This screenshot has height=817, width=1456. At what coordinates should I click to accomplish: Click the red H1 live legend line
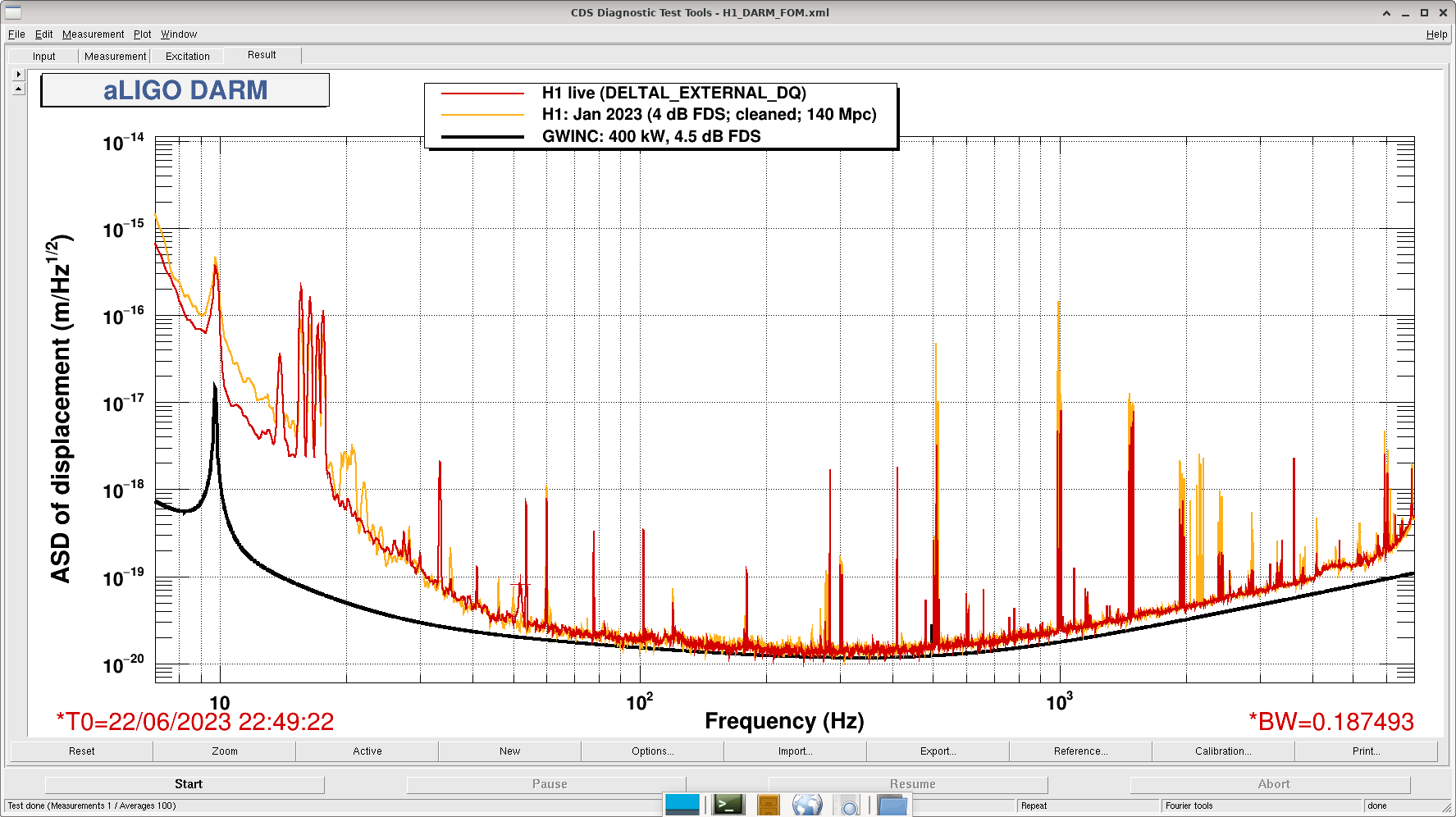pyautogui.click(x=482, y=94)
